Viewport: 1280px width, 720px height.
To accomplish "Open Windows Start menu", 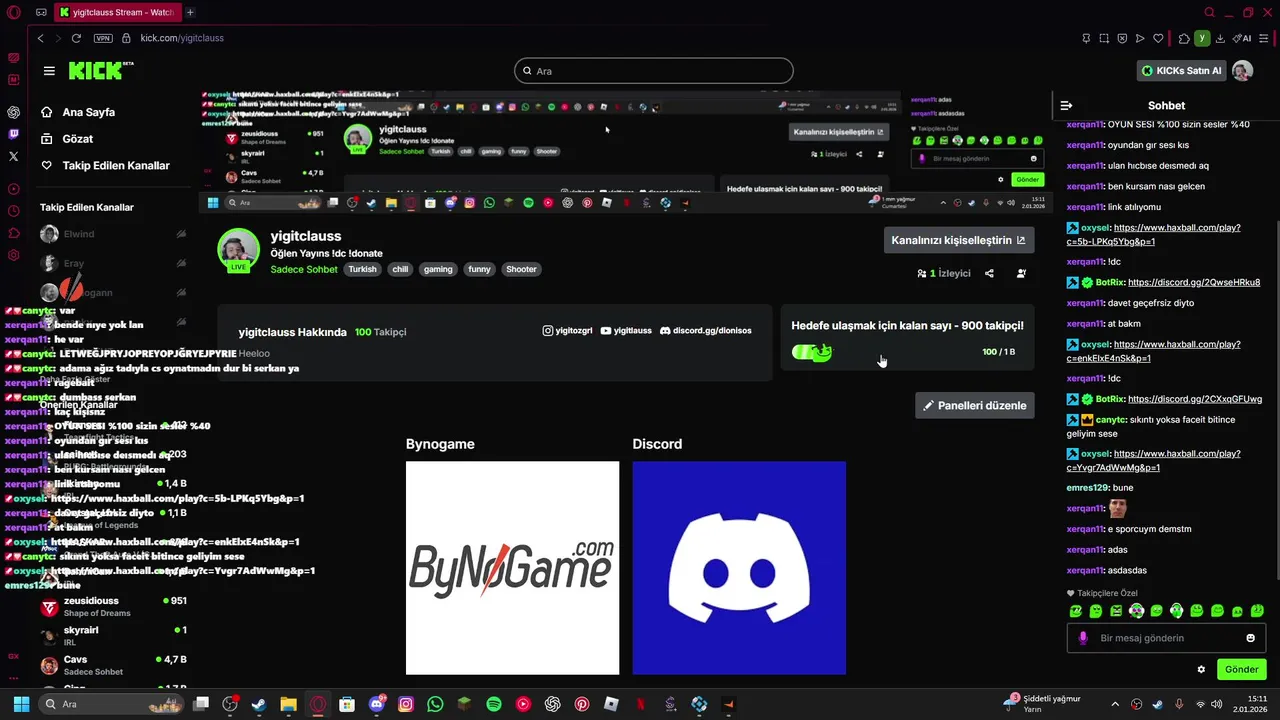I will coord(21,704).
